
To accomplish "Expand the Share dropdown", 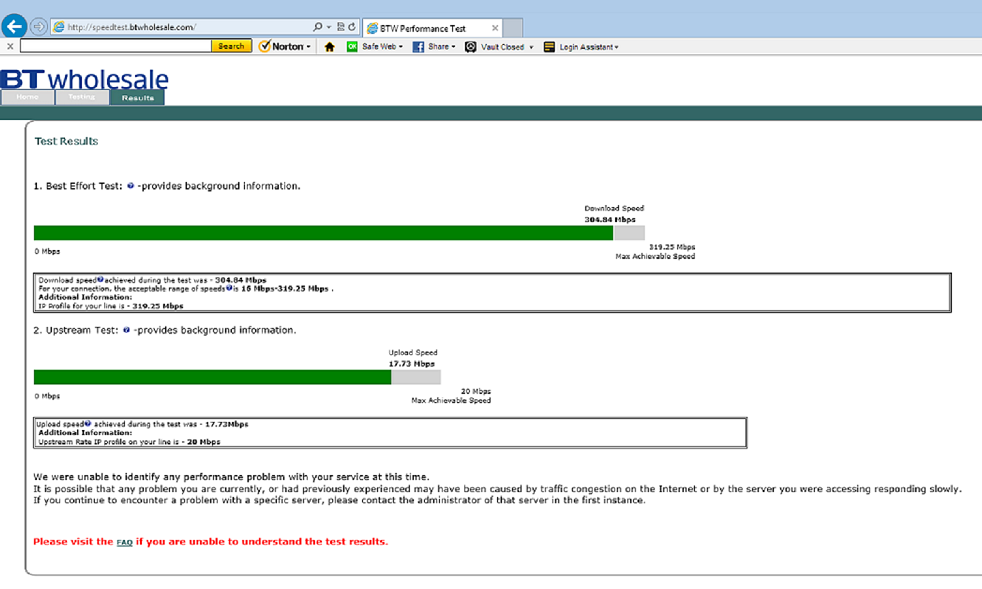I will 453,47.
